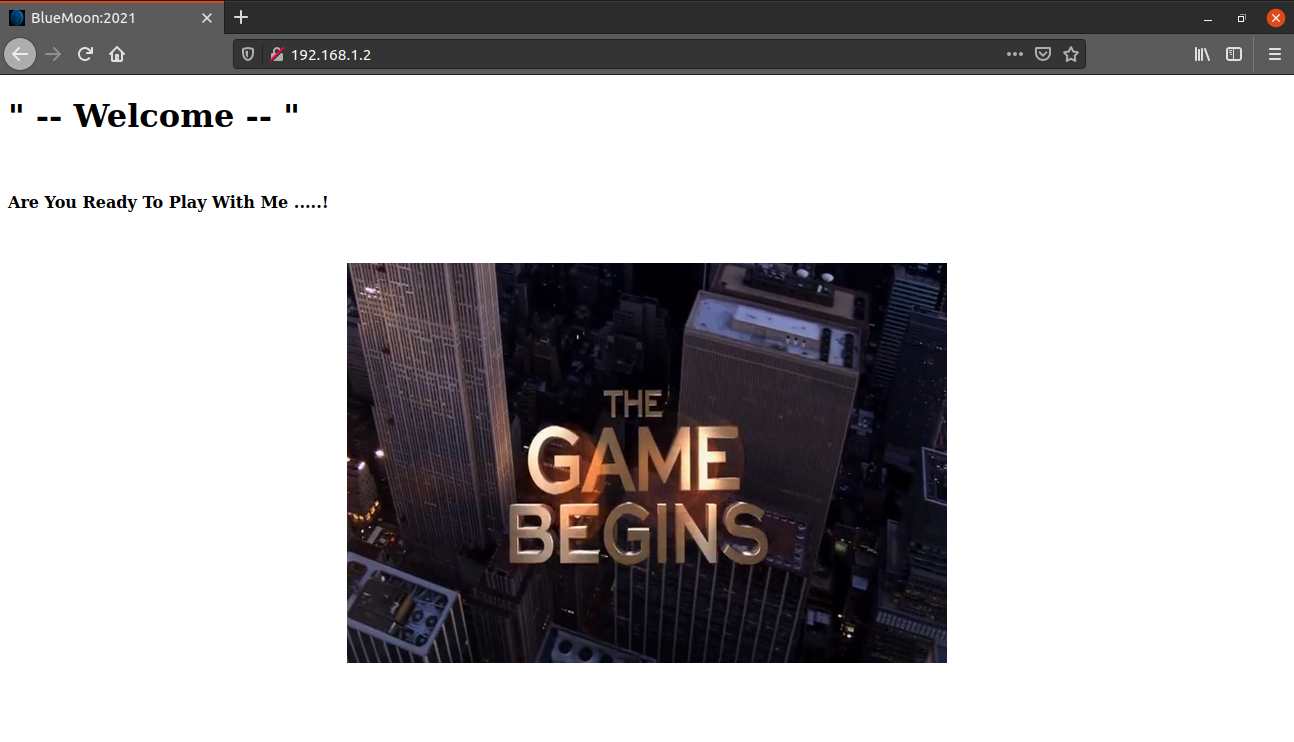1294x742 pixels.
Task: Click the forward navigation arrow
Action: coord(54,54)
